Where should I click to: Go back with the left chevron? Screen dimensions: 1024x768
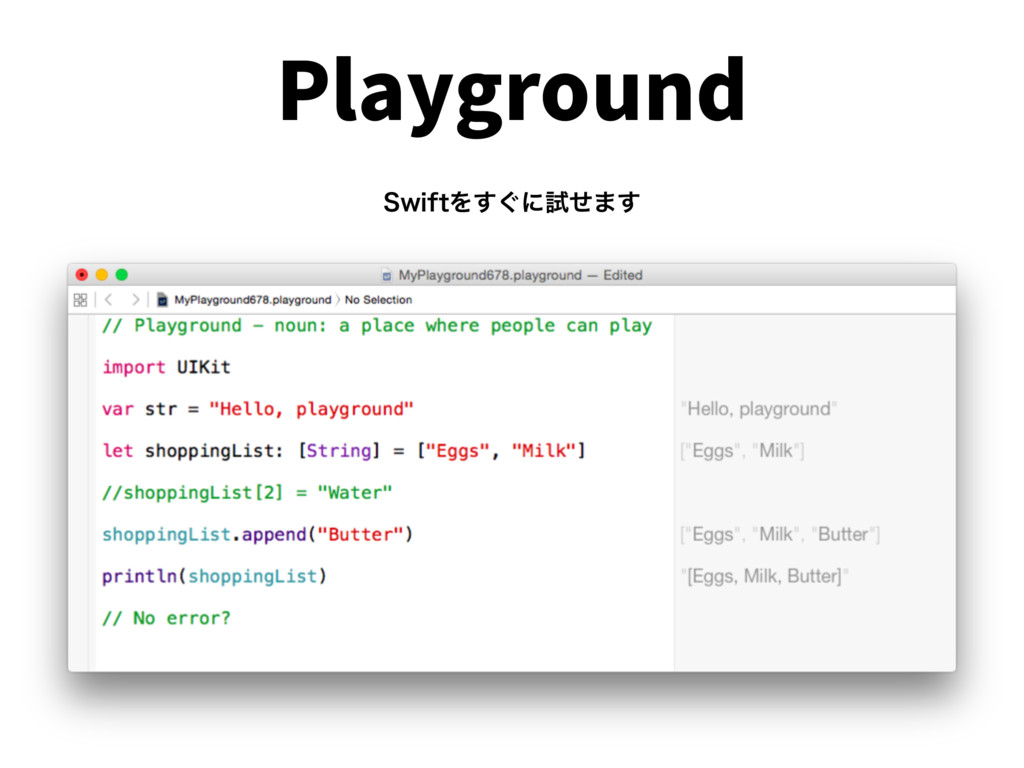click(x=108, y=300)
